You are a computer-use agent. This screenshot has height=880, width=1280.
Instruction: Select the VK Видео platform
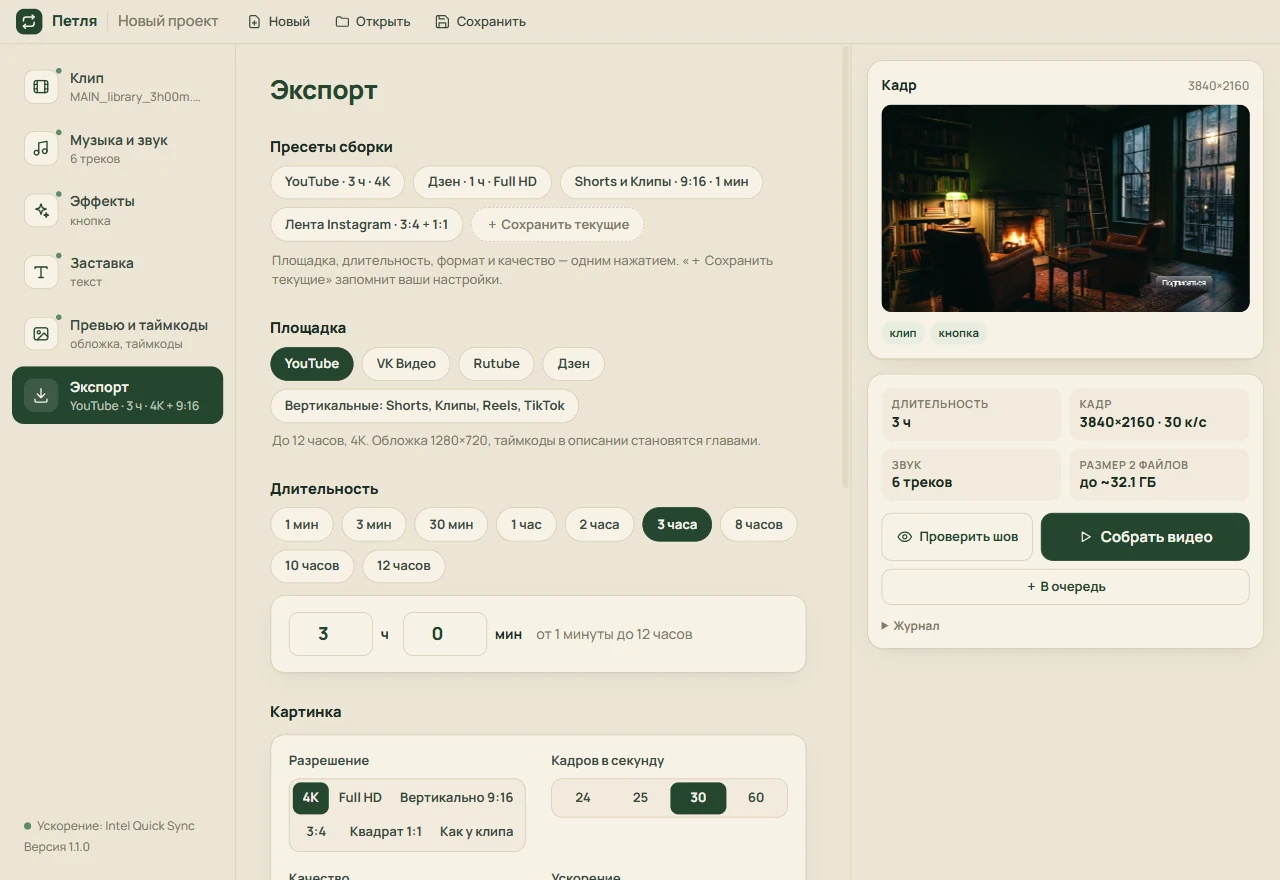click(x=406, y=363)
